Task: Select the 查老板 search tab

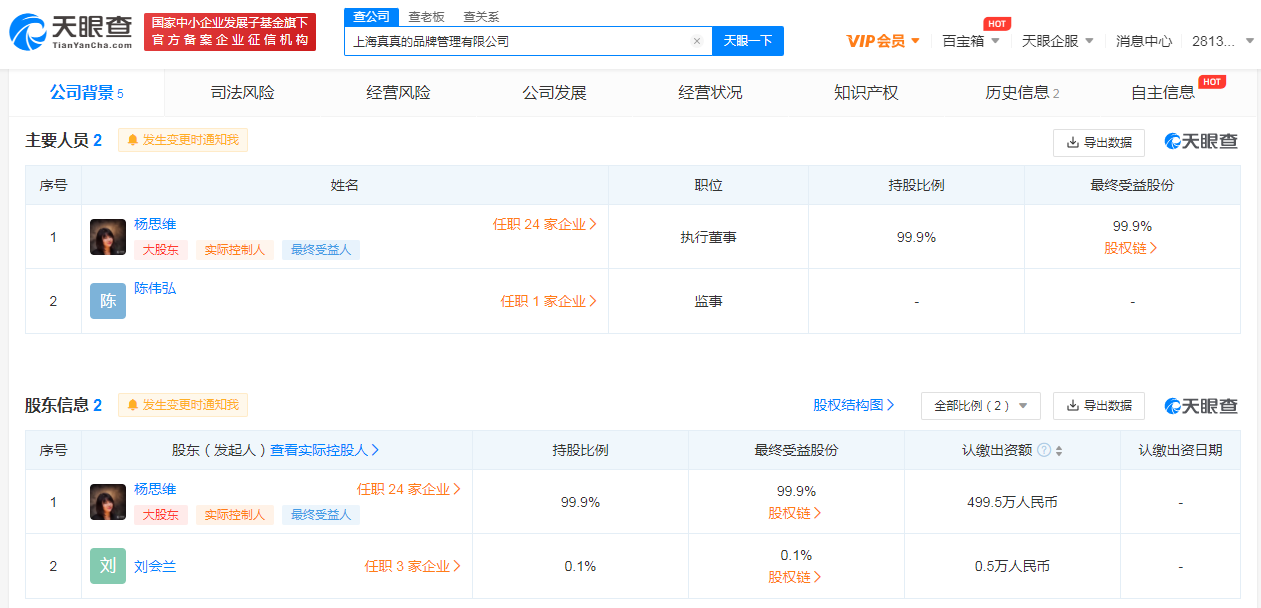Action: point(426,17)
